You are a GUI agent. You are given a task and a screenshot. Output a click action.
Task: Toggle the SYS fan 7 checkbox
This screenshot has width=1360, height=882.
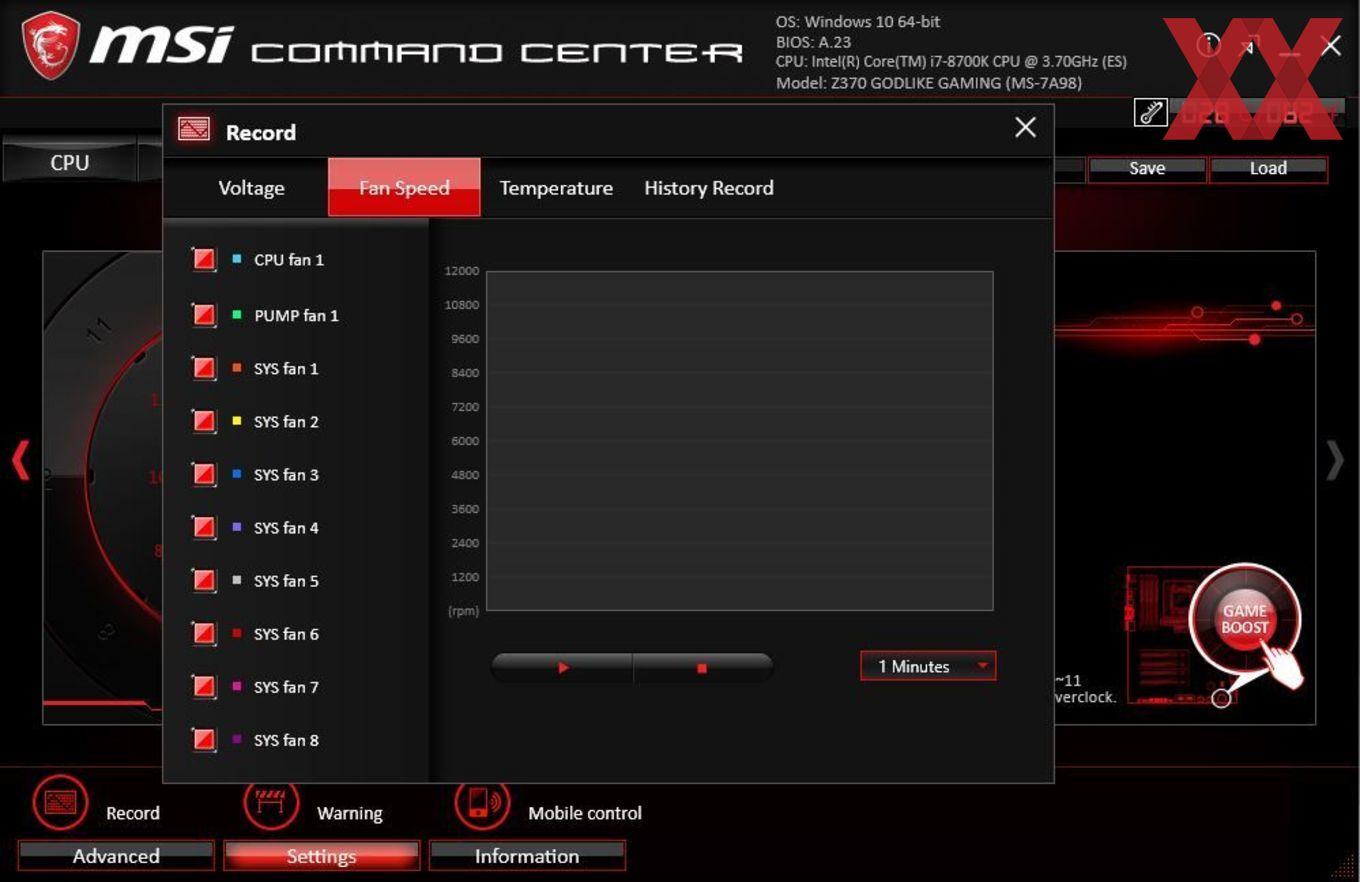204,686
